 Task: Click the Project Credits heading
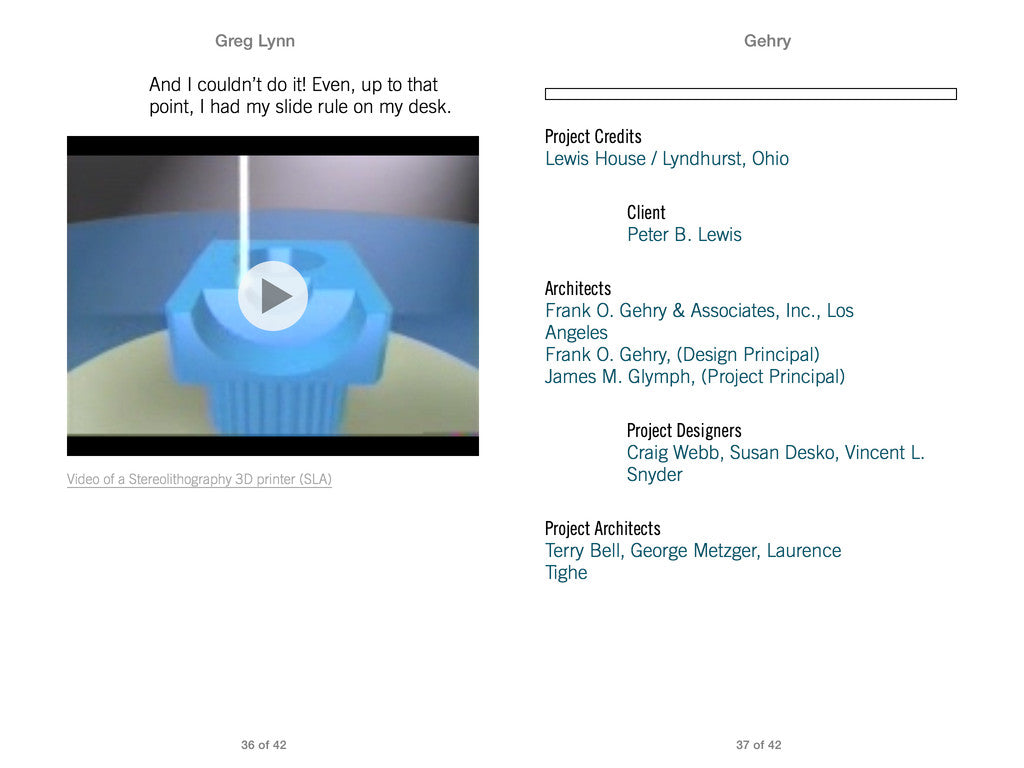(593, 137)
